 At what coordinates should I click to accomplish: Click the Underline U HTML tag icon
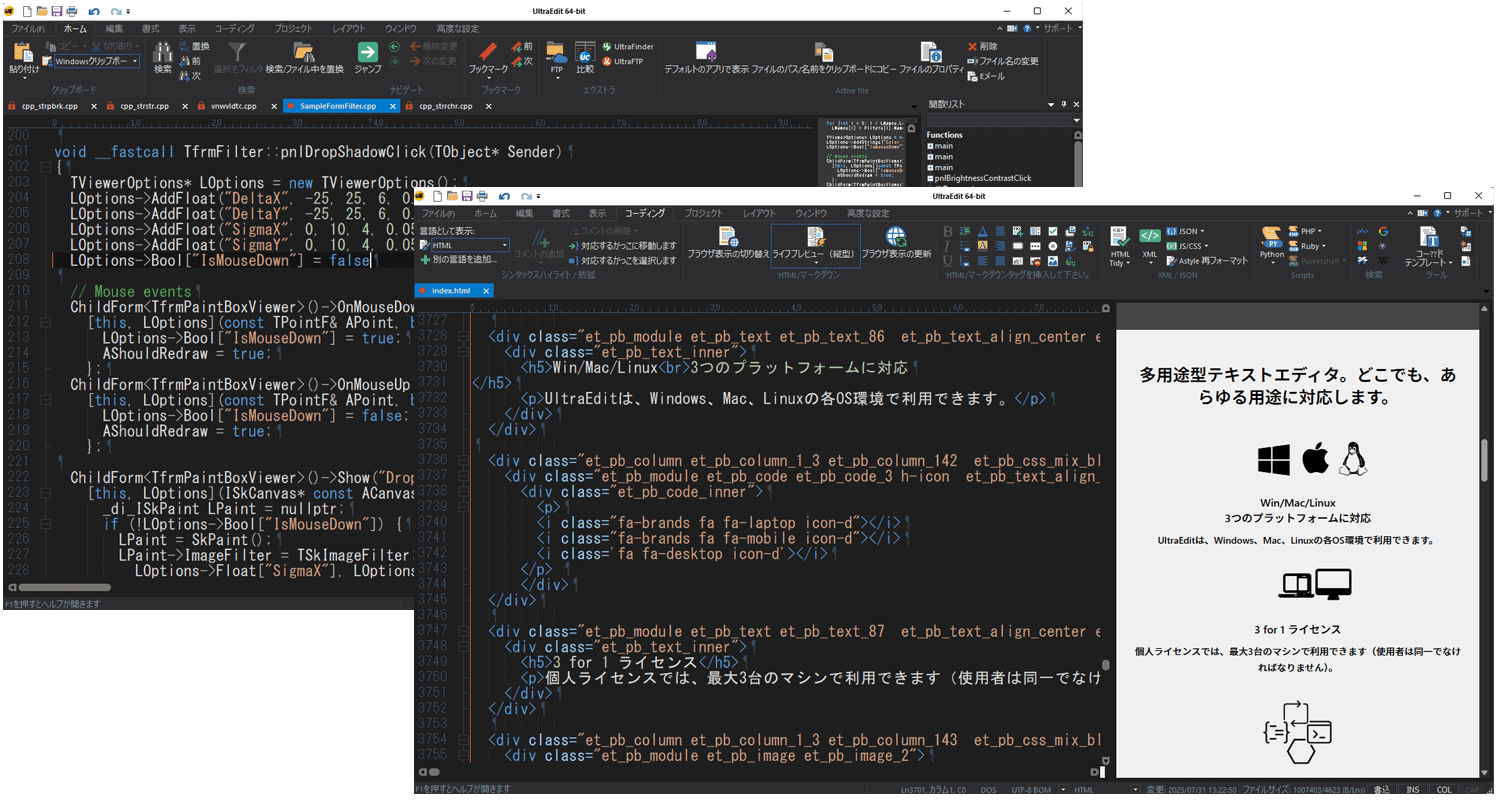(x=947, y=260)
